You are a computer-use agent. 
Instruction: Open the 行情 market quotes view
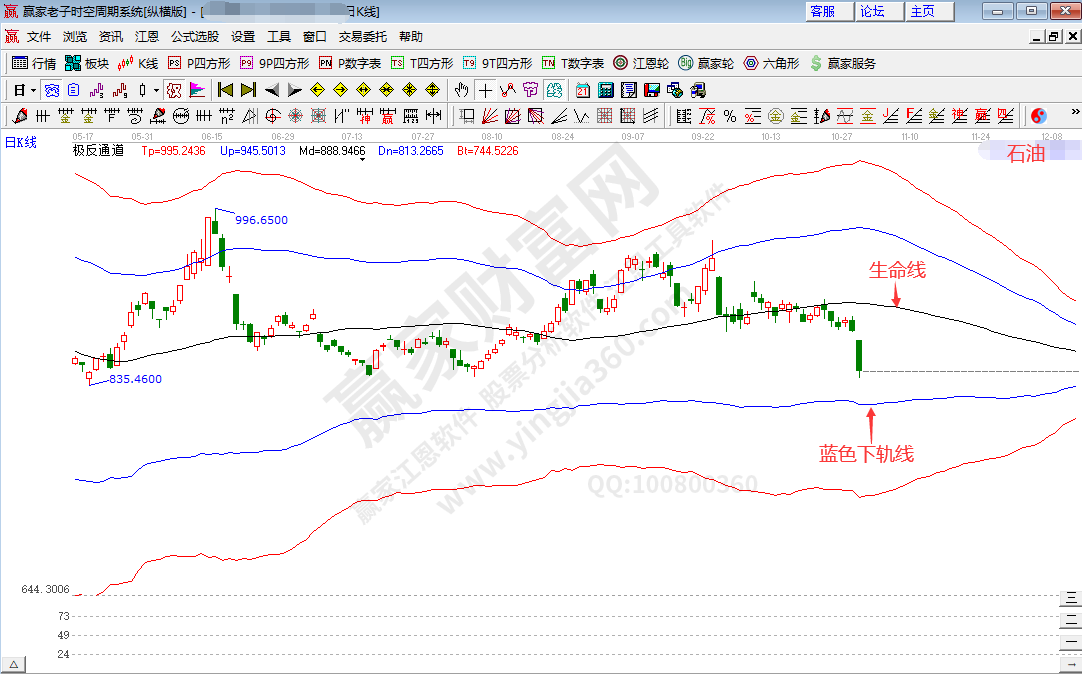[34, 63]
